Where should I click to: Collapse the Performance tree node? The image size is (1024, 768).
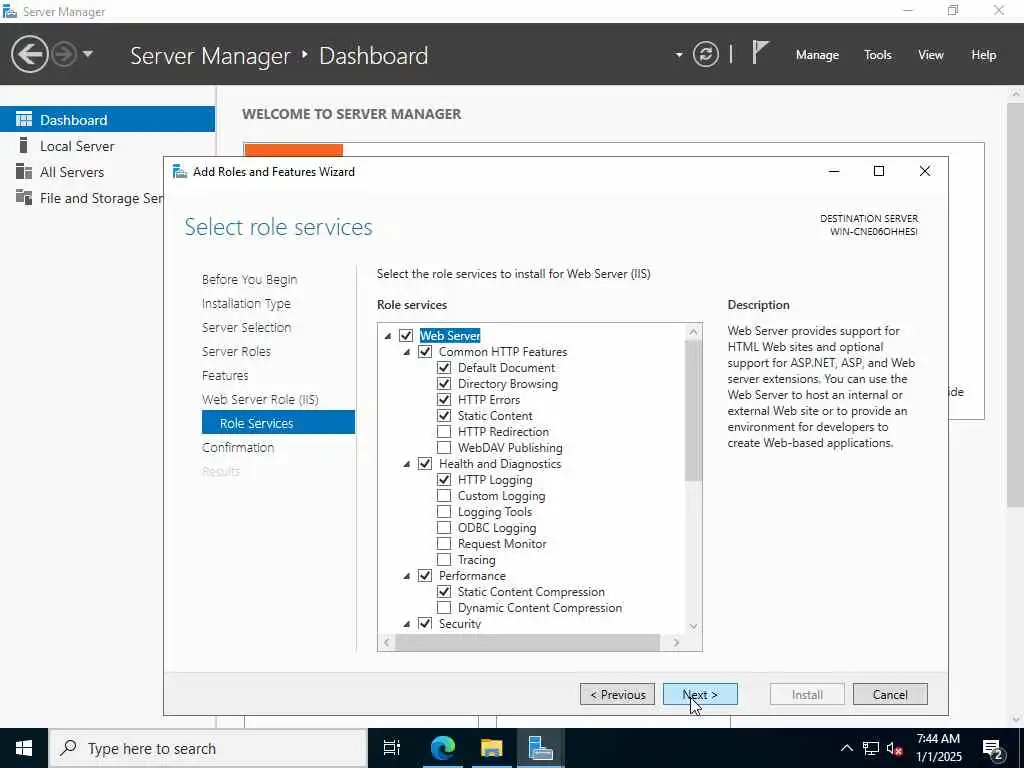point(407,576)
